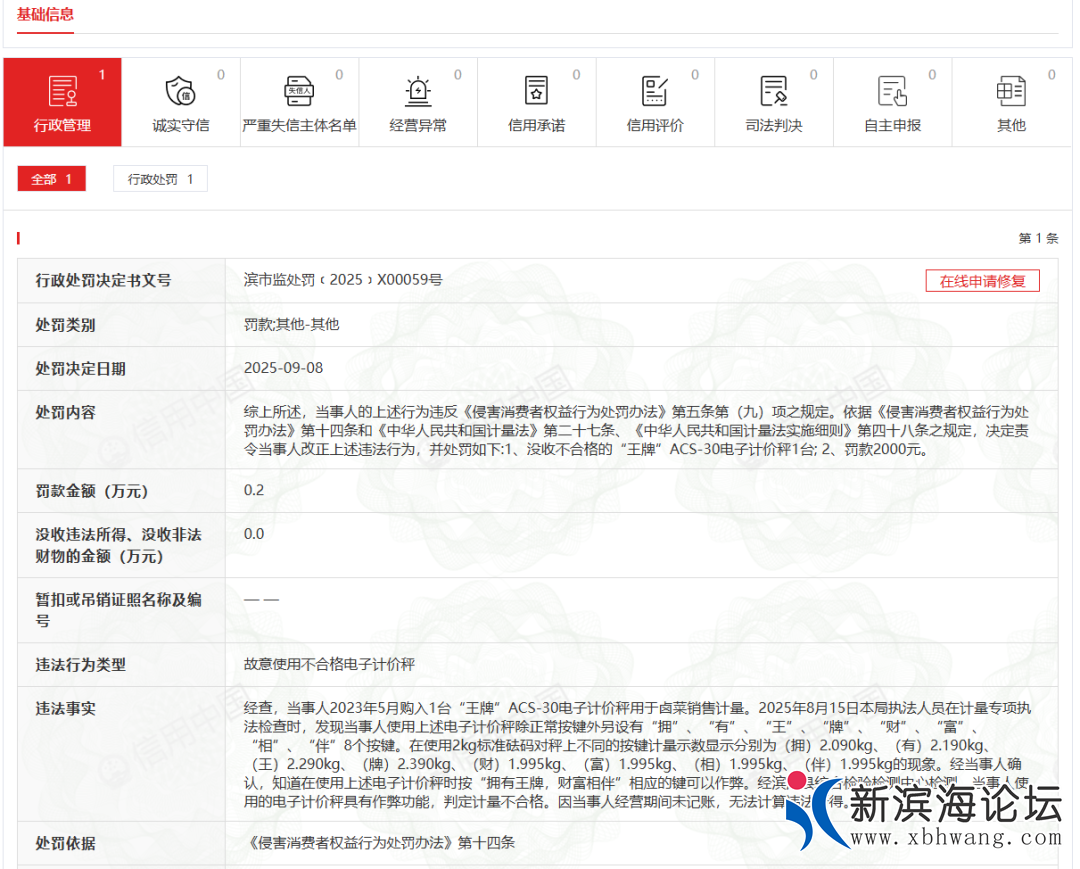Image resolution: width=1080 pixels, height=869 pixels.
Task: Click the 故意使用不合格电子计价秤 text
Action: pos(329,664)
